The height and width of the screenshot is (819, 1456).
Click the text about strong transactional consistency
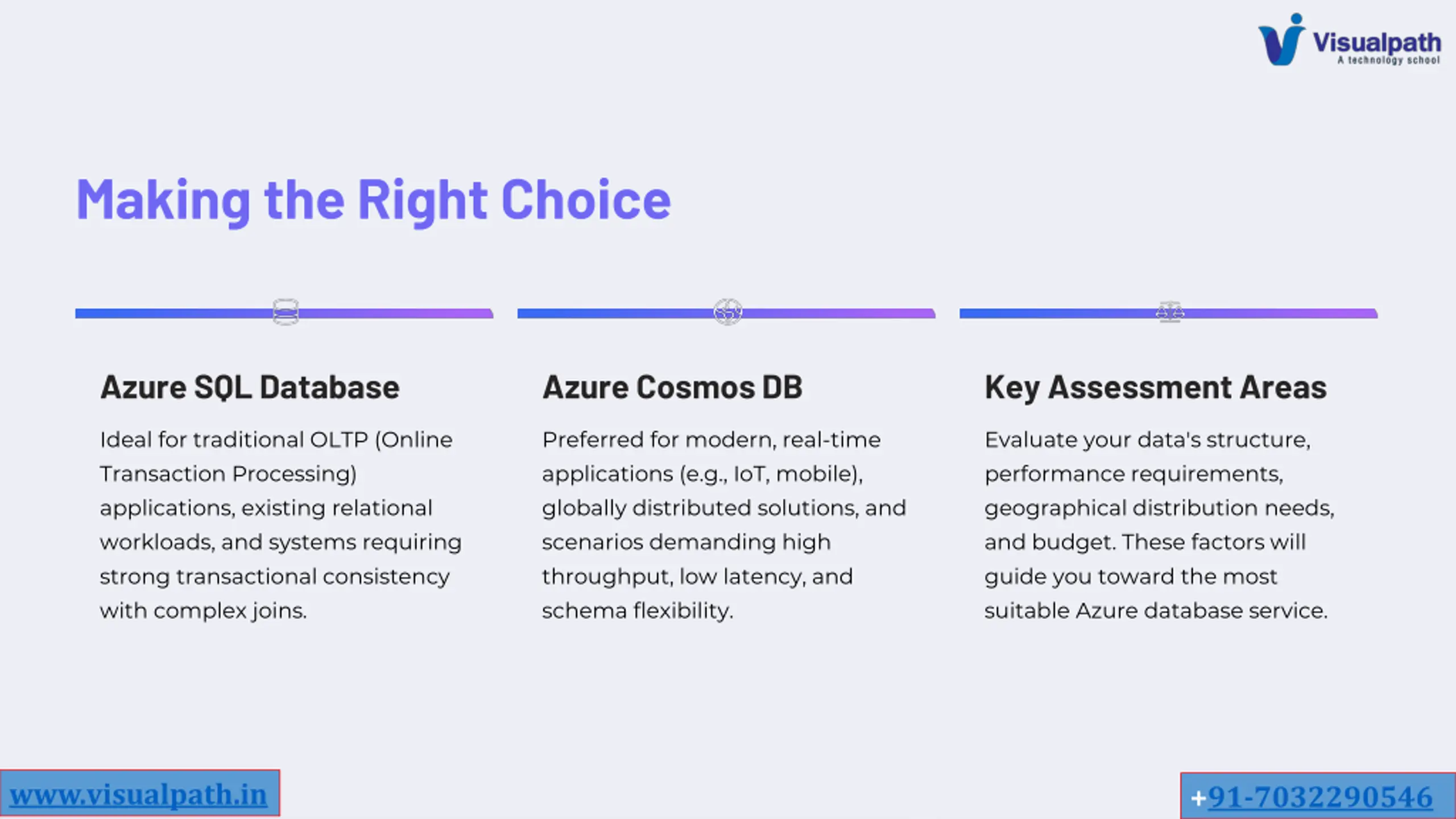pyautogui.click(x=275, y=577)
